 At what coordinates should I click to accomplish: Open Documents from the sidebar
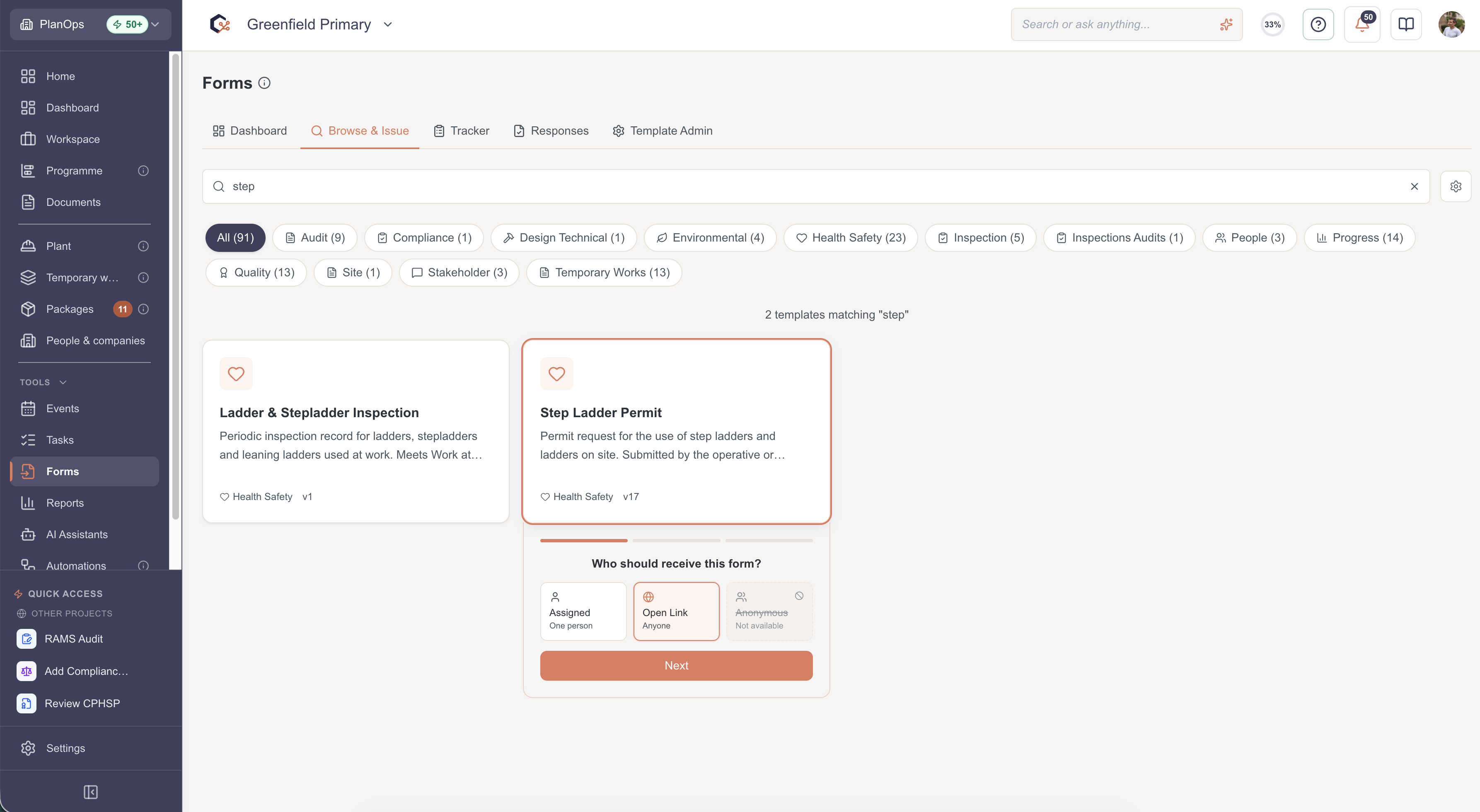click(85, 202)
